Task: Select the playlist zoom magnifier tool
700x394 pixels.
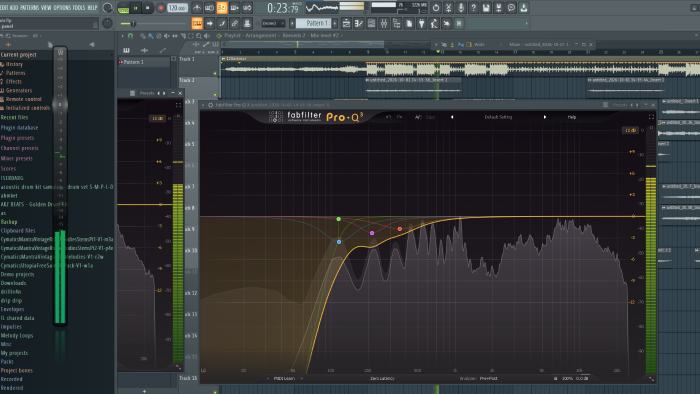Action: coord(199,36)
